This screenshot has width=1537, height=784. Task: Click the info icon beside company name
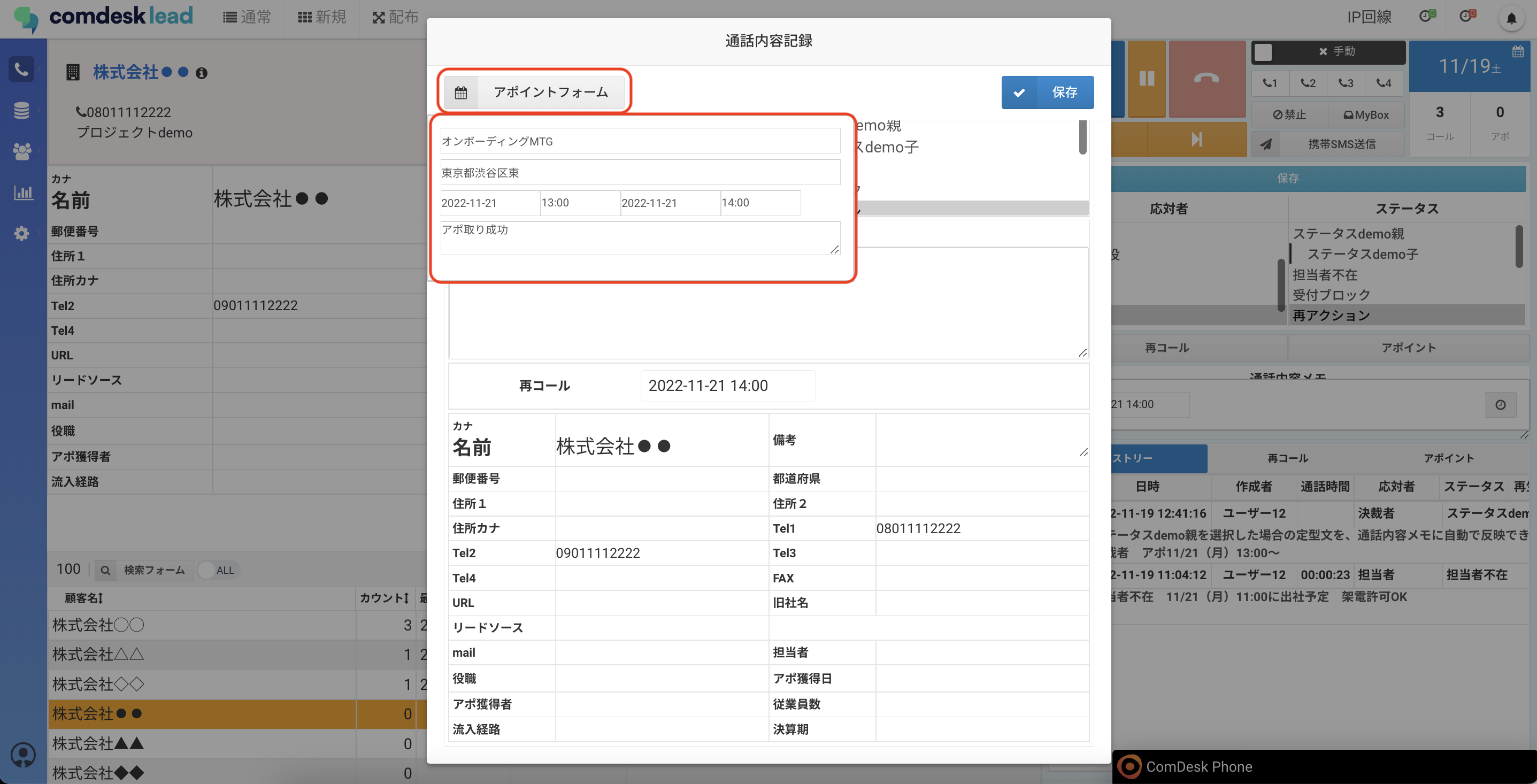point(202,73)
